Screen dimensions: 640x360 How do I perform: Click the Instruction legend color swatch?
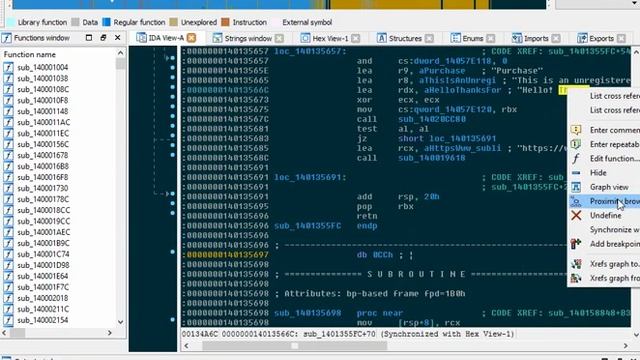(x=225, y=22)
